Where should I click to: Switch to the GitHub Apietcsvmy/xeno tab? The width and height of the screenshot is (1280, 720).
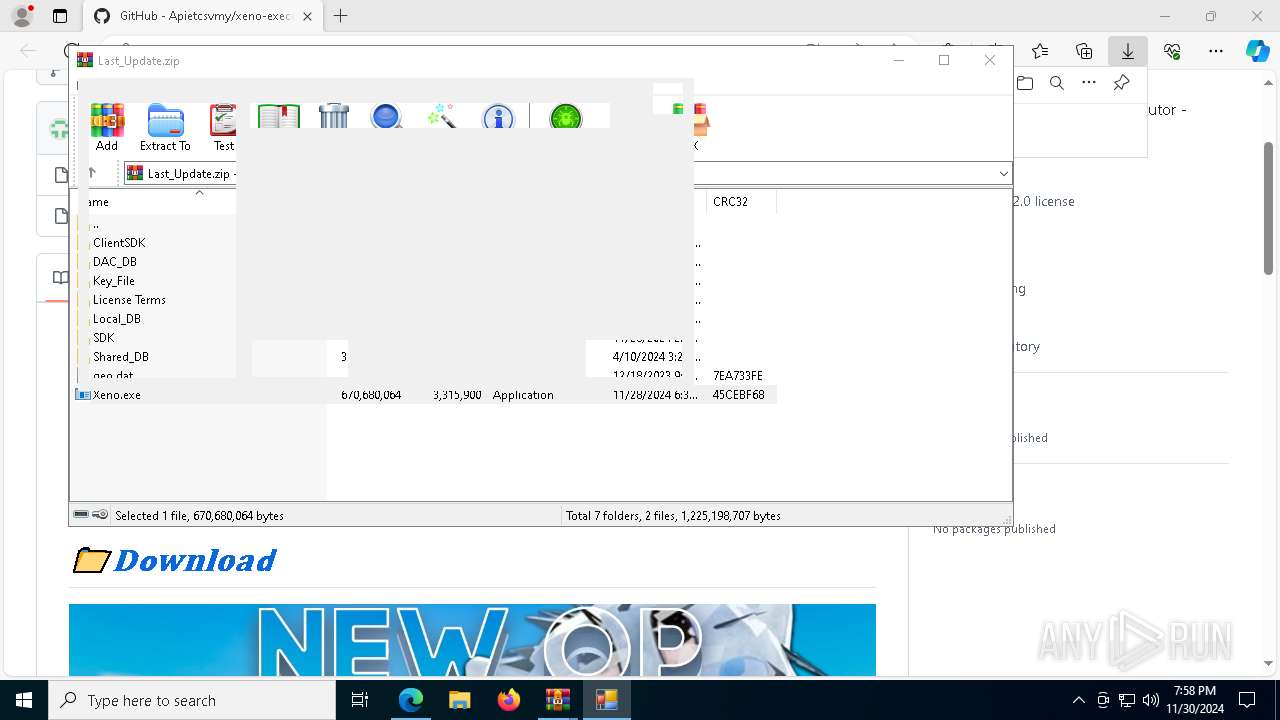click(204, 16)
